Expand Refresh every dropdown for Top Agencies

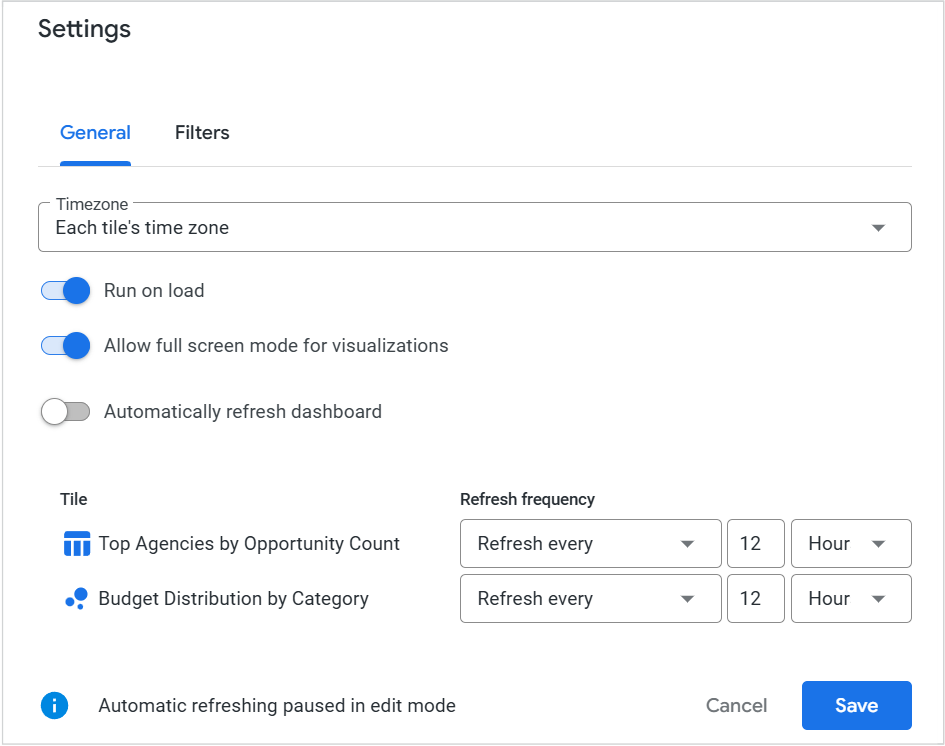click(590, 544)
